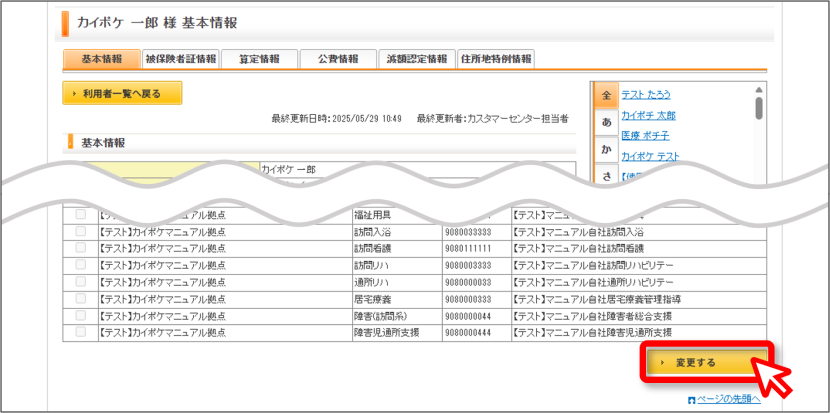Image resolution: width=830 pixels, height=413 pixels.
Task: Click the ページの先頭へ link
Action: point(728,399)
